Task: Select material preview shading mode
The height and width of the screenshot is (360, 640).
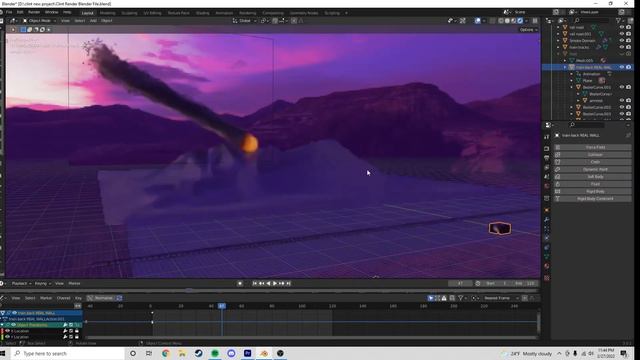Action: tap(513, 20)
